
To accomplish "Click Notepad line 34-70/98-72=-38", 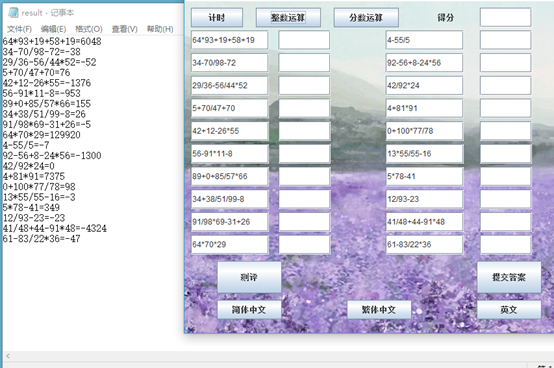I will point(42,52).
